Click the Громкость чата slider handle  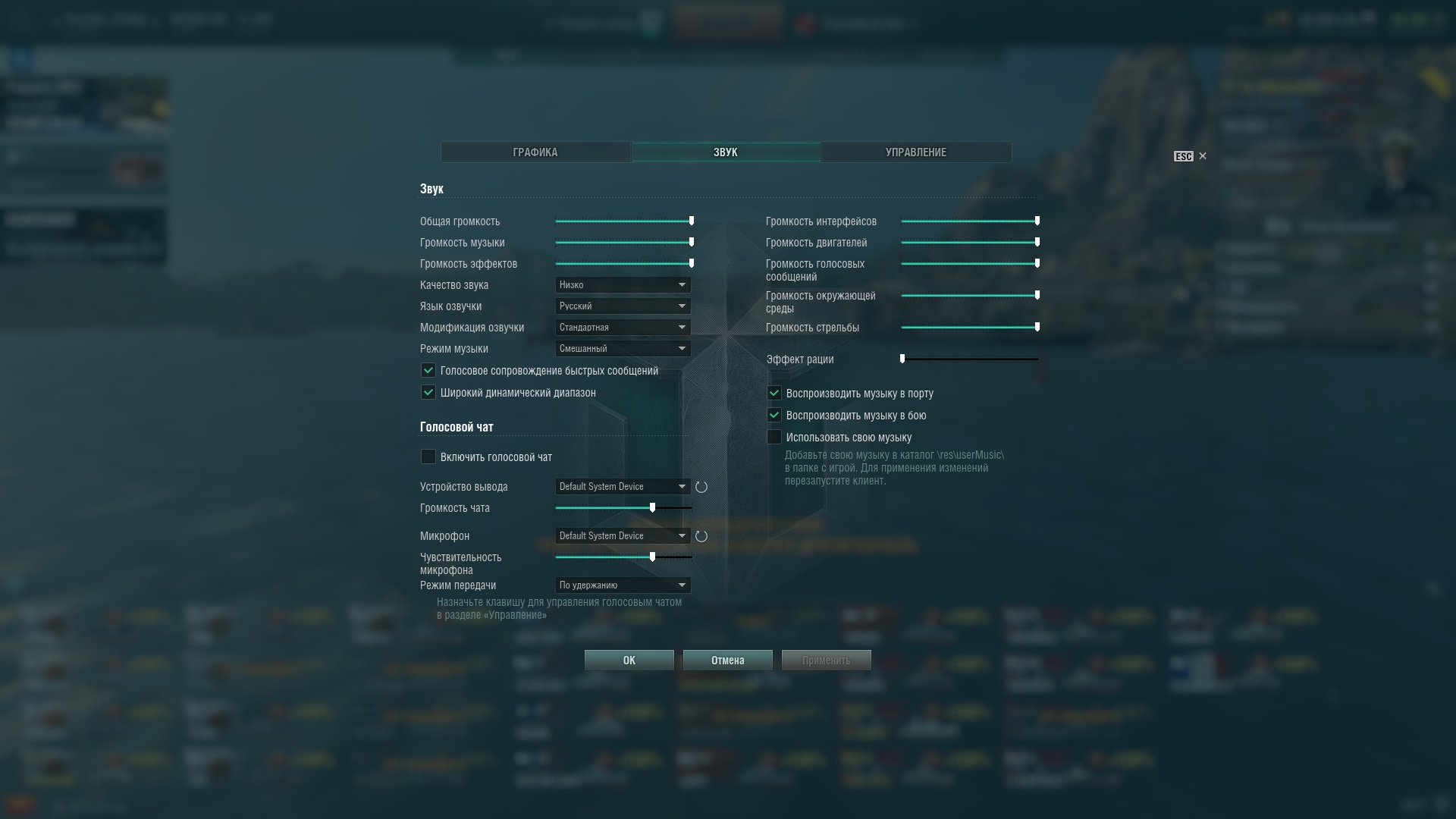652,507
